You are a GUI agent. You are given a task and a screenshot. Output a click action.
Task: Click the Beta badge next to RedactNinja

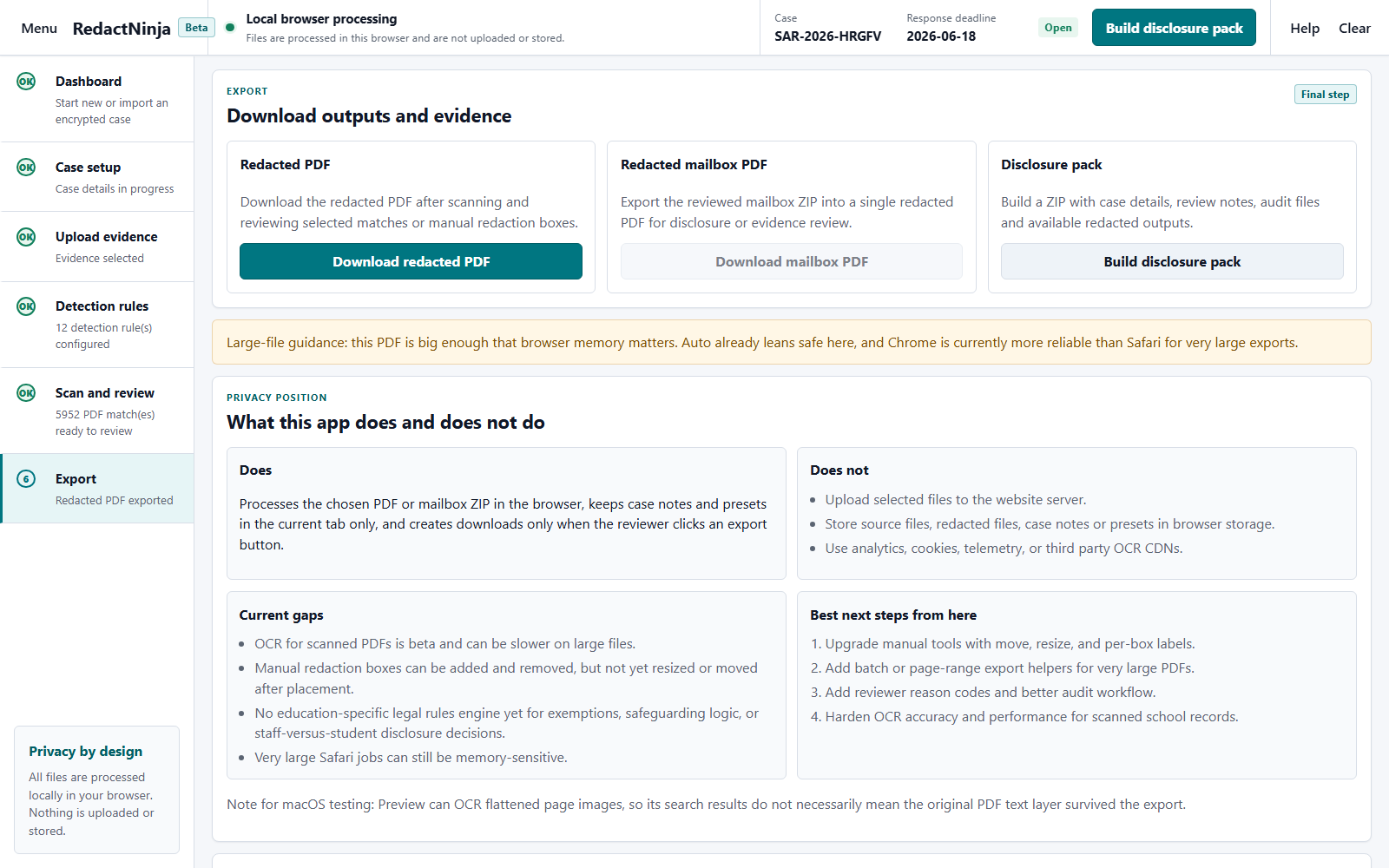click(x=196, y=28)
